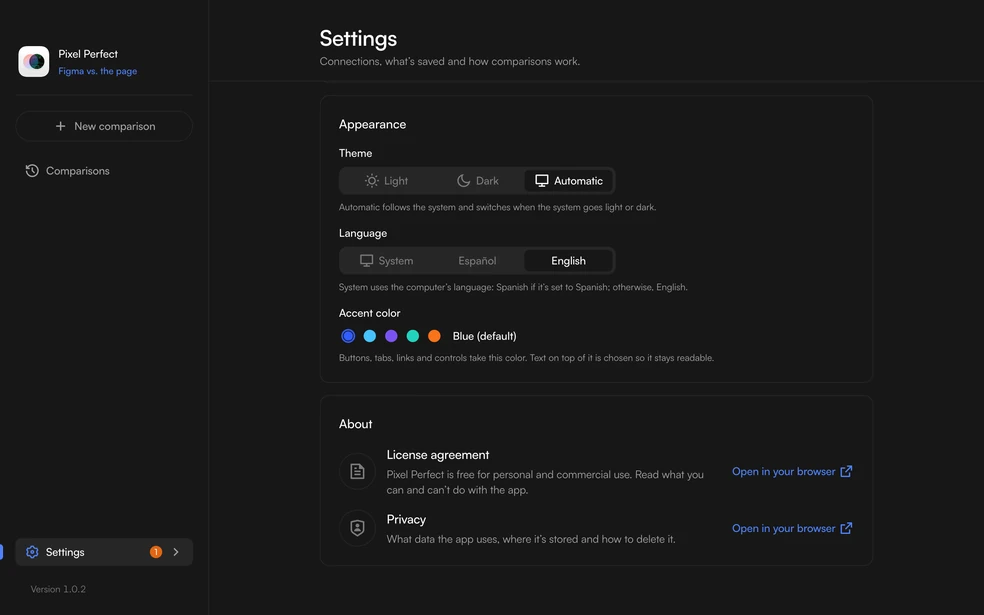Open the Settings item in the sidebar
Screen dimensions: 984x615
[x=104, y=552]
